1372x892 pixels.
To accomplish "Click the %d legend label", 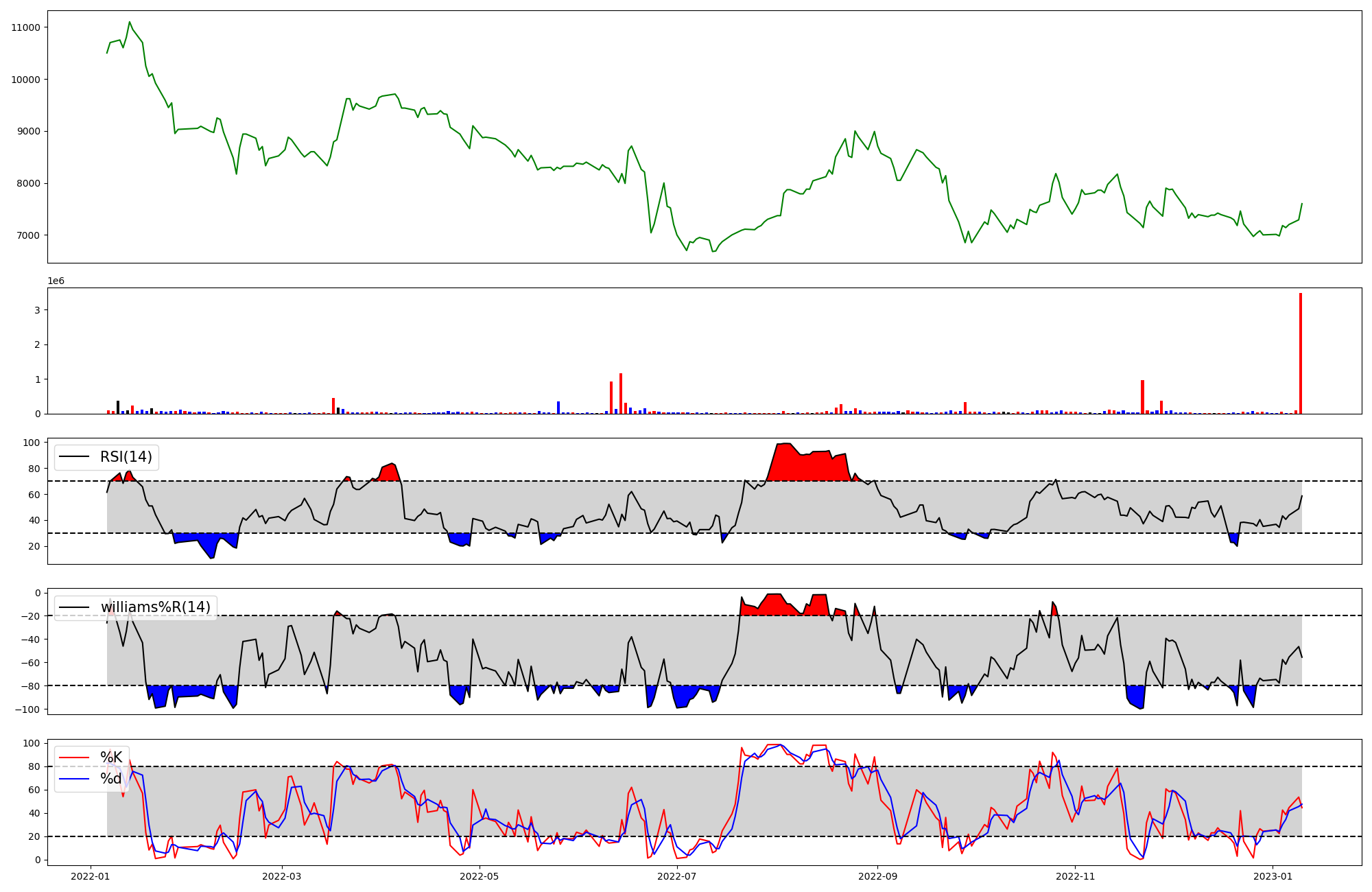I will click(x=111, y=779).
